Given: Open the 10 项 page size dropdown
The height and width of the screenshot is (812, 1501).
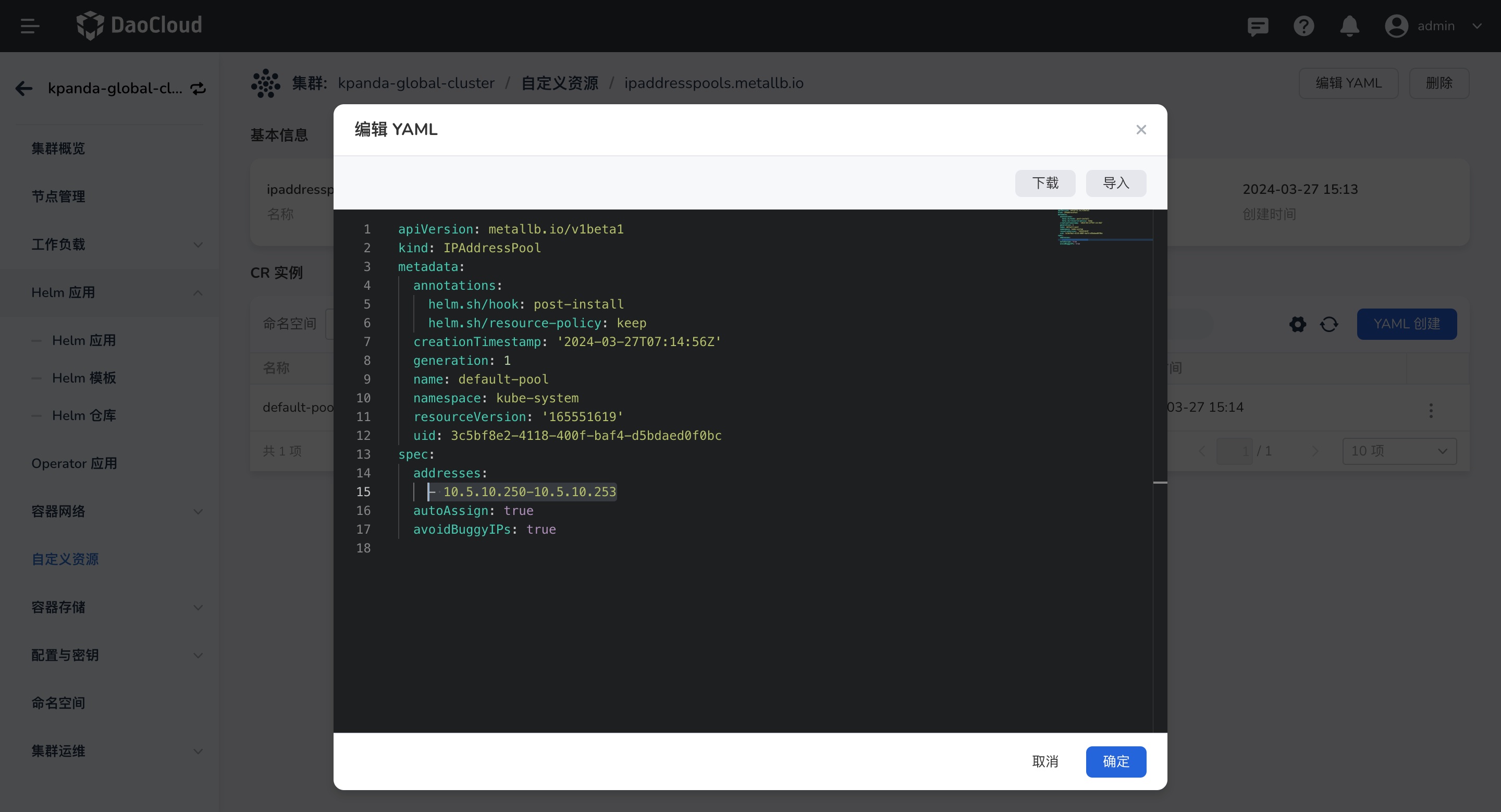Looking at the screenshot, I should point(1399,451).
